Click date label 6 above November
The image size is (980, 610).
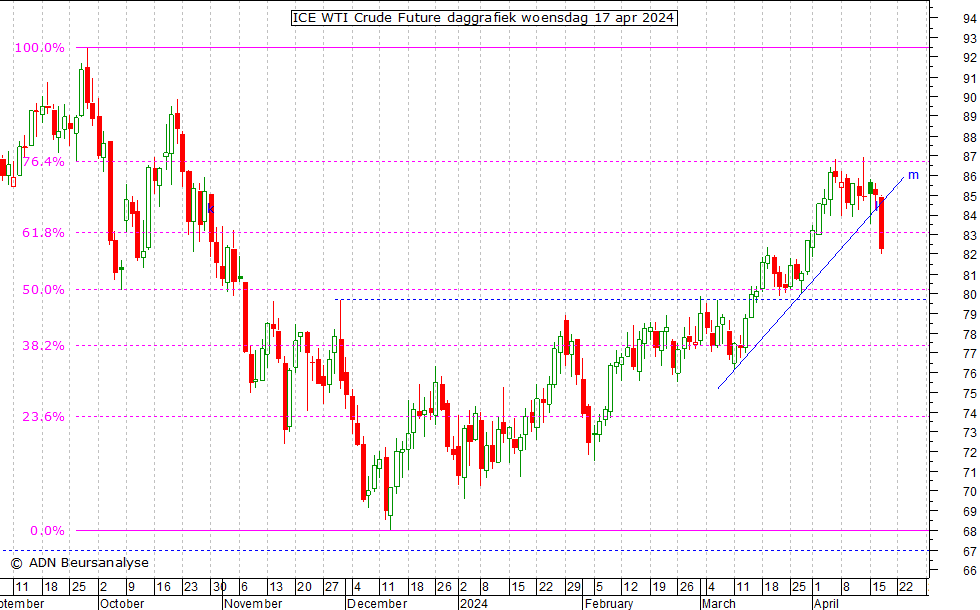[244, 587]
